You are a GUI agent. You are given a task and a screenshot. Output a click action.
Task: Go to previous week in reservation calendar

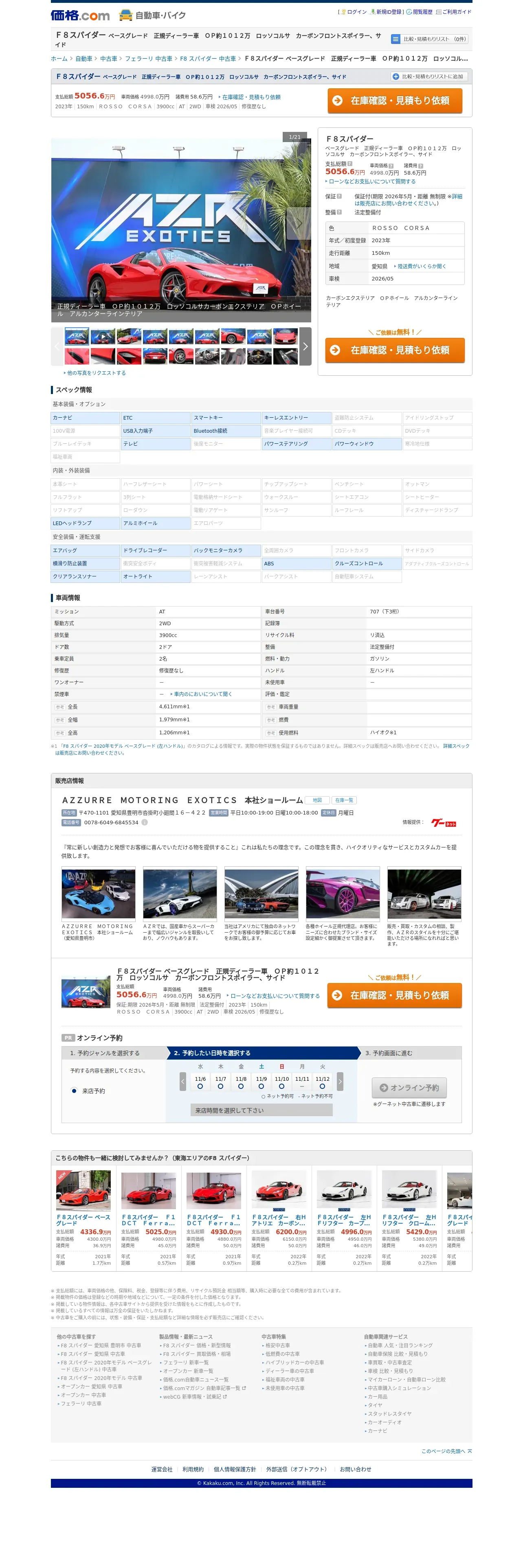tap(182, 1081)
